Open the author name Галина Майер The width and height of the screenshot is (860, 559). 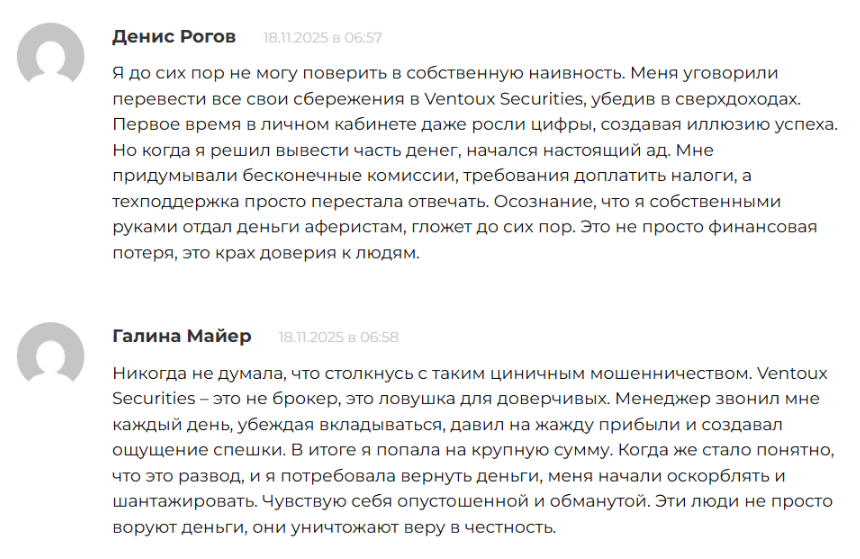[182, 336]
